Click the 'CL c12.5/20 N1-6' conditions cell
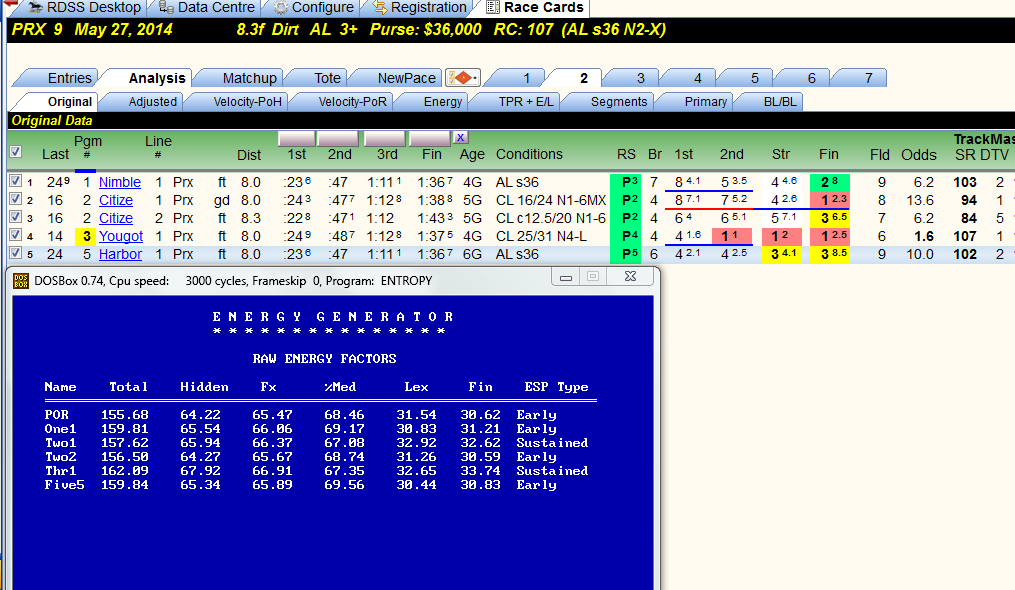The width and height of the screenshot is (1015, 590). [x=551, y=218]
